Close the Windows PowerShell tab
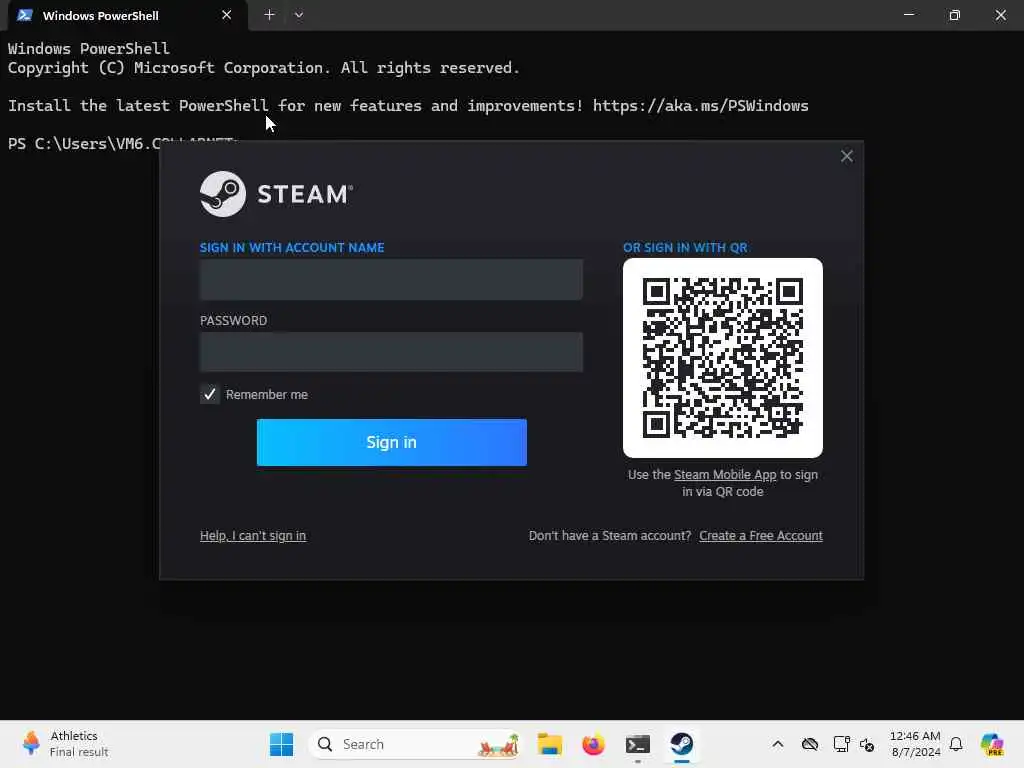 227,15
